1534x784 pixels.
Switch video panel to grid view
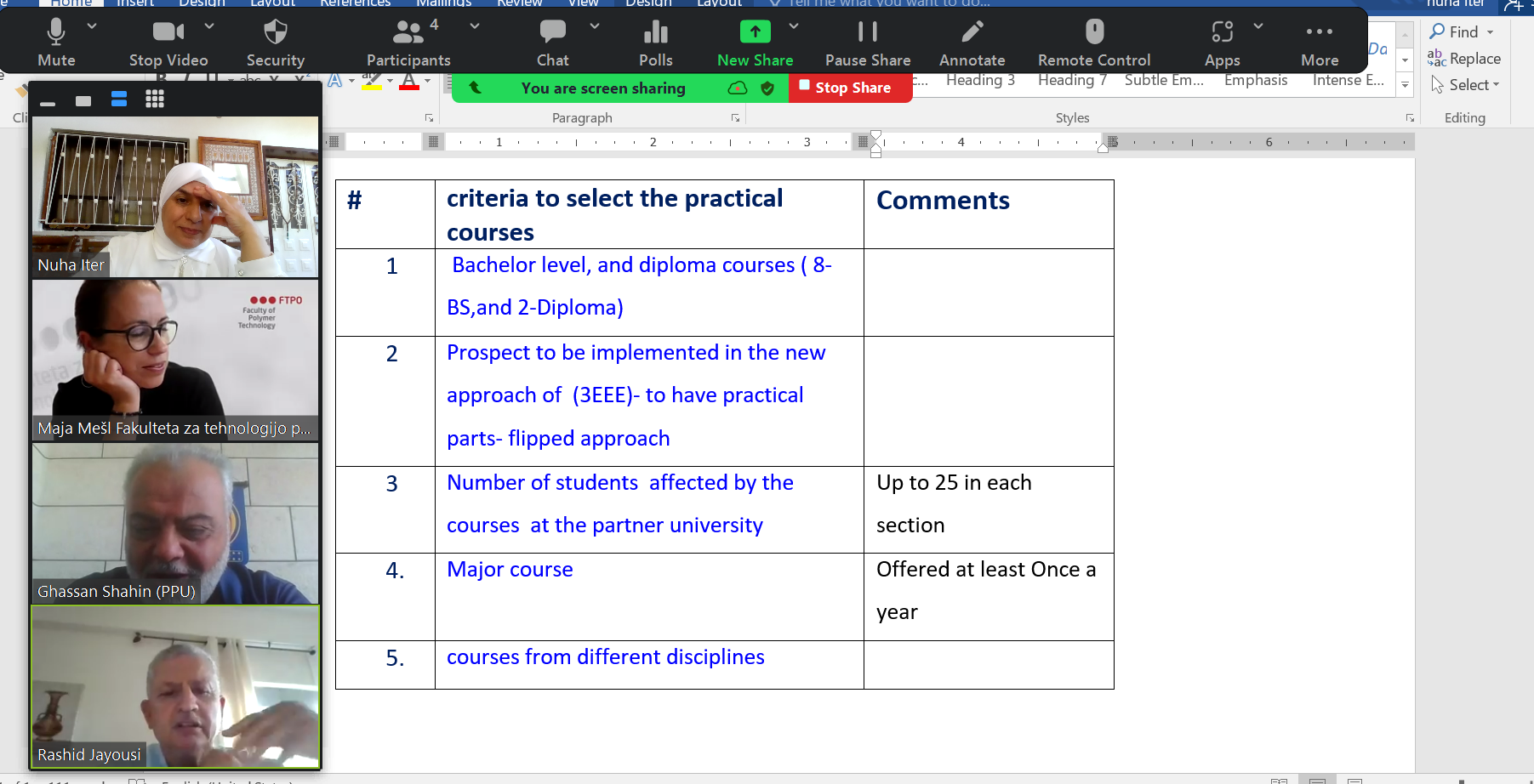155,99
